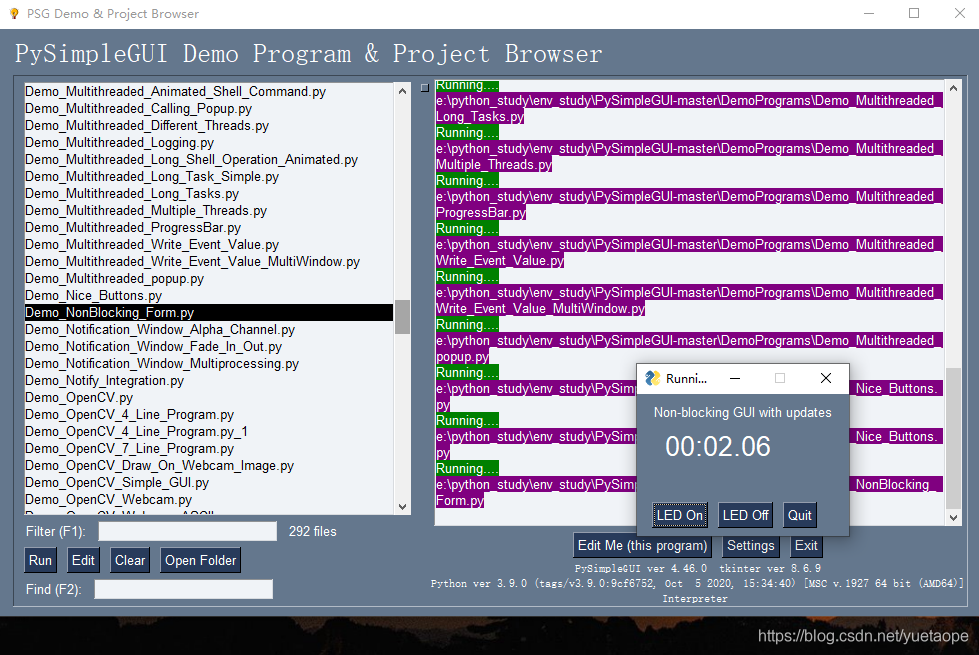Click the 292 files count label
The height and width of the screenshot is (655, 979).
coord(312,531)
